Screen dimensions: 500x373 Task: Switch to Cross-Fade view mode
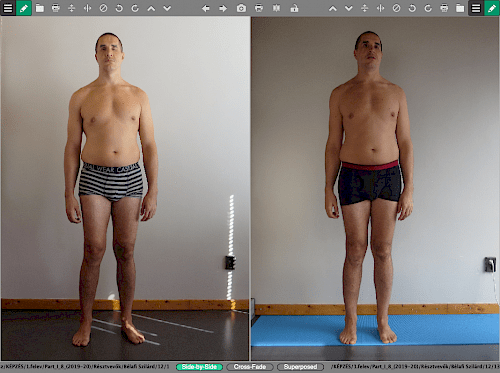tap(250, 367)
